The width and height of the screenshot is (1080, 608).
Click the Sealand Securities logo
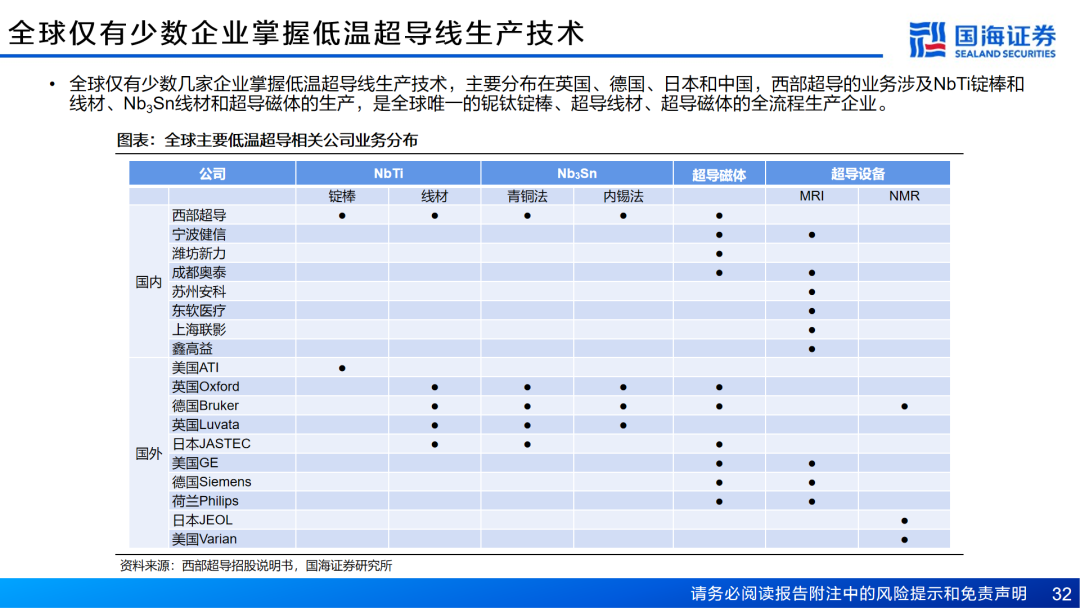tap(982, 40)
